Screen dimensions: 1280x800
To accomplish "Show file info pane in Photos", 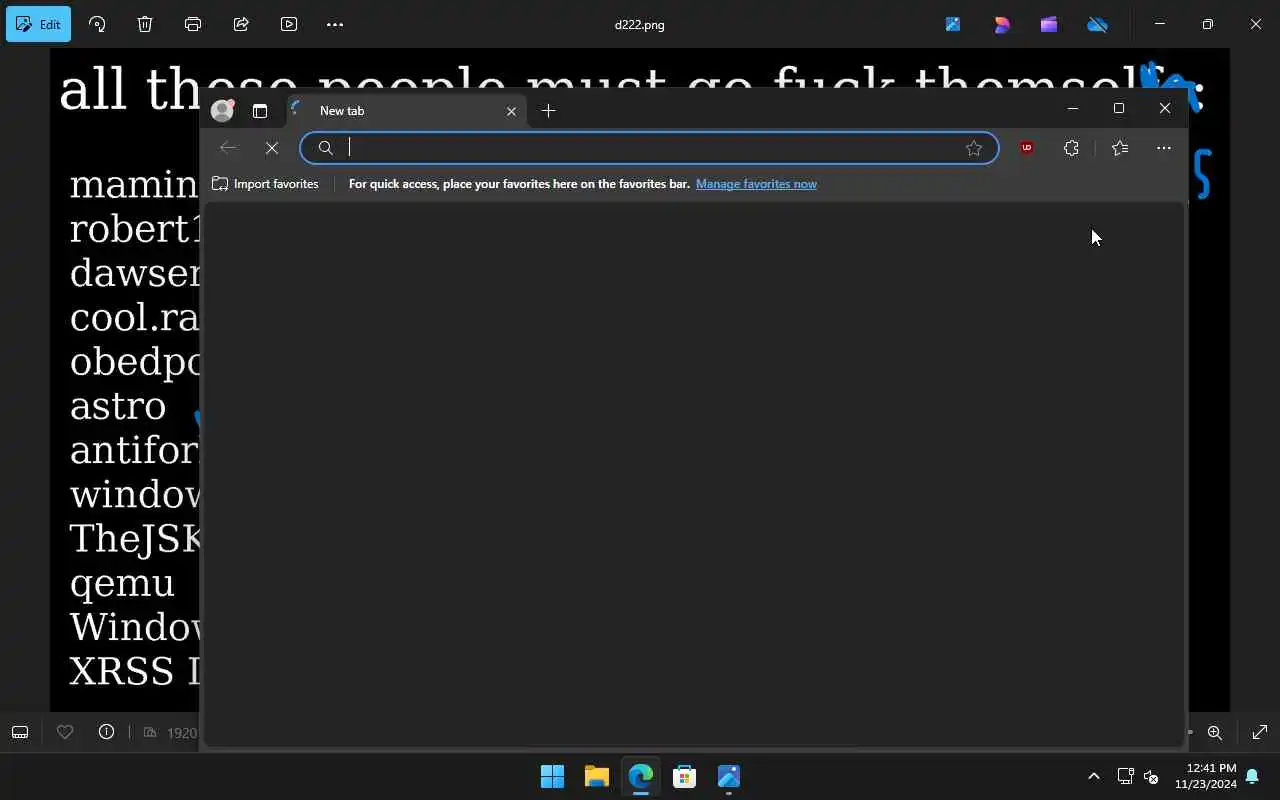I will point(106,732).
